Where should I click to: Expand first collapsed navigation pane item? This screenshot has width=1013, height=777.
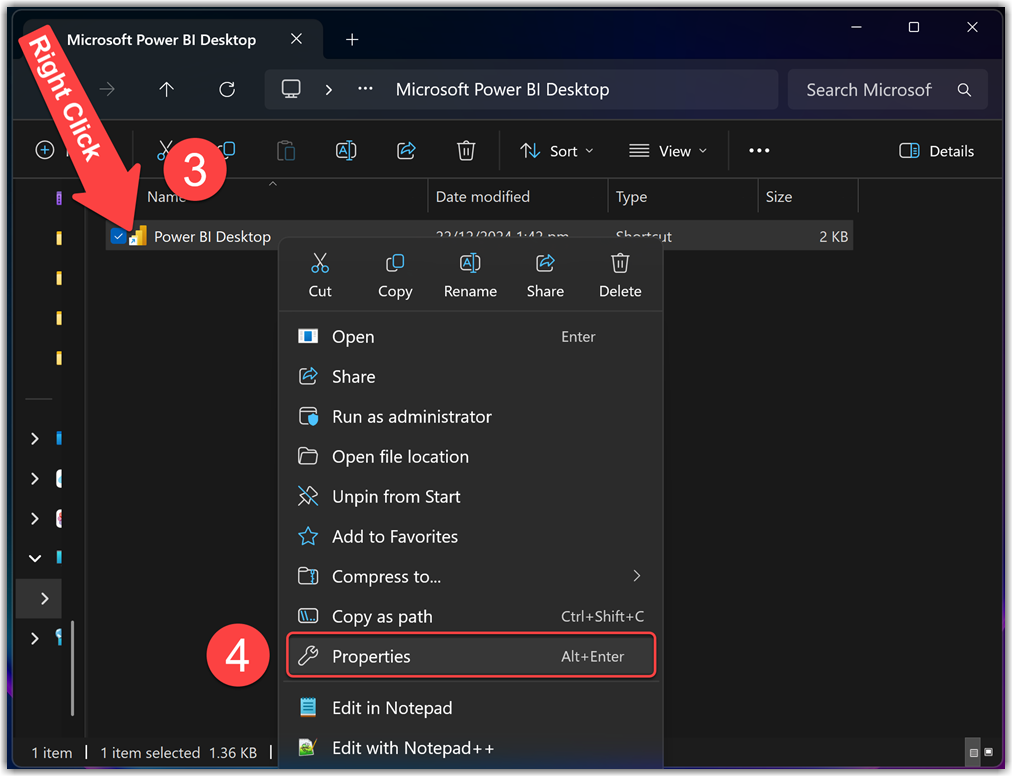(x=35, y=439)
